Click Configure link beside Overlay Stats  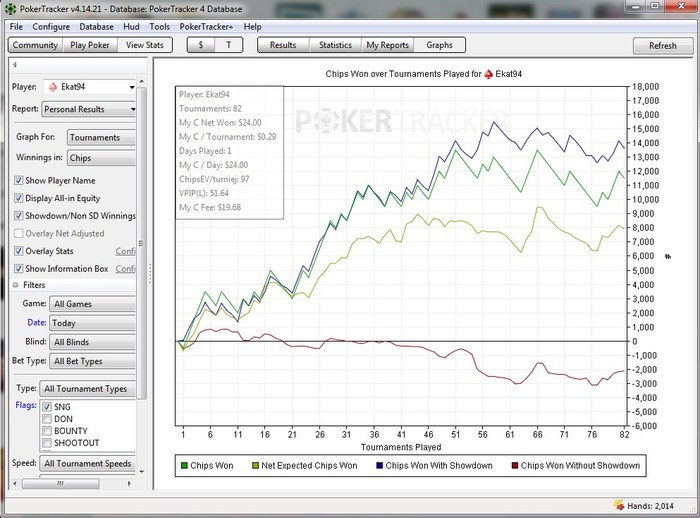pyautogui.click(x=125, y=251)
